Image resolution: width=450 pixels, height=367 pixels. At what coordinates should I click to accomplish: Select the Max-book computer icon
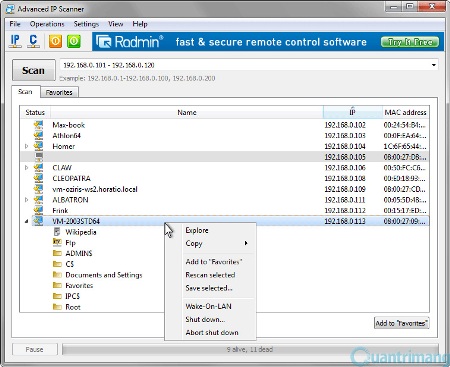click(39, 125)
